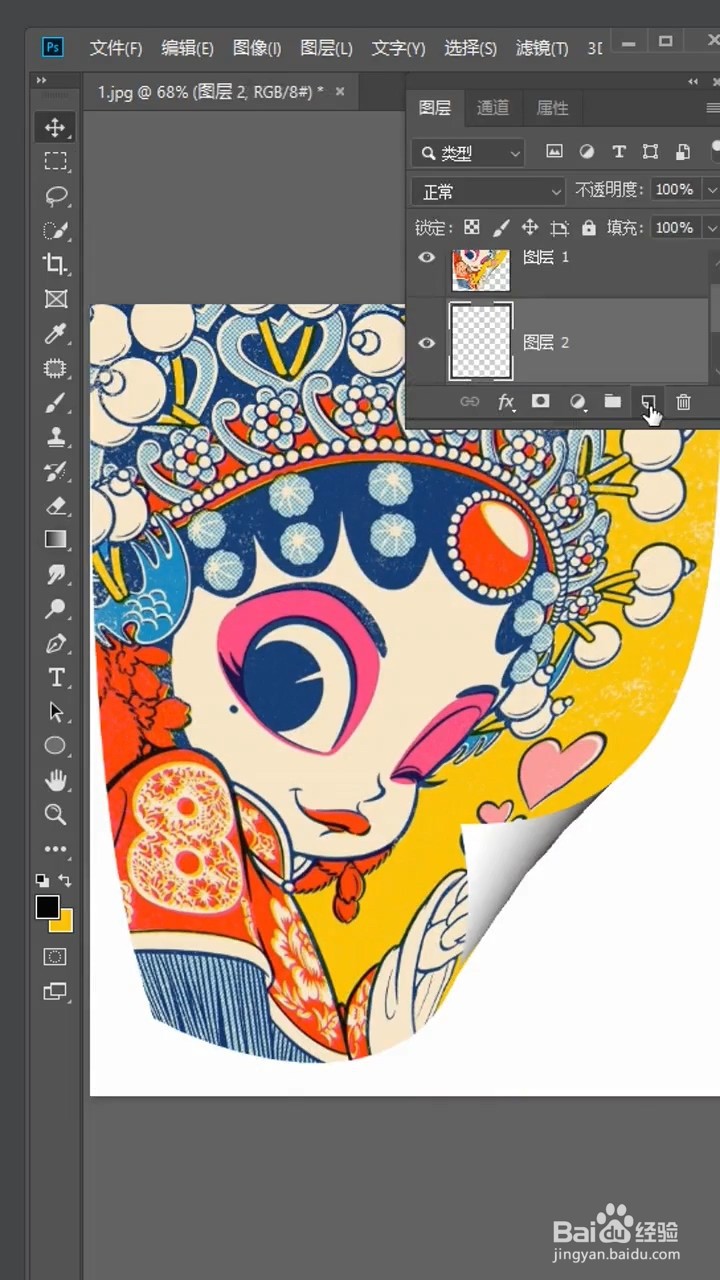The height and width of the screenshot is (1280, 720).
Task: Select the Zoom tool
Action: pyautogui.click(x=55, y=814)
